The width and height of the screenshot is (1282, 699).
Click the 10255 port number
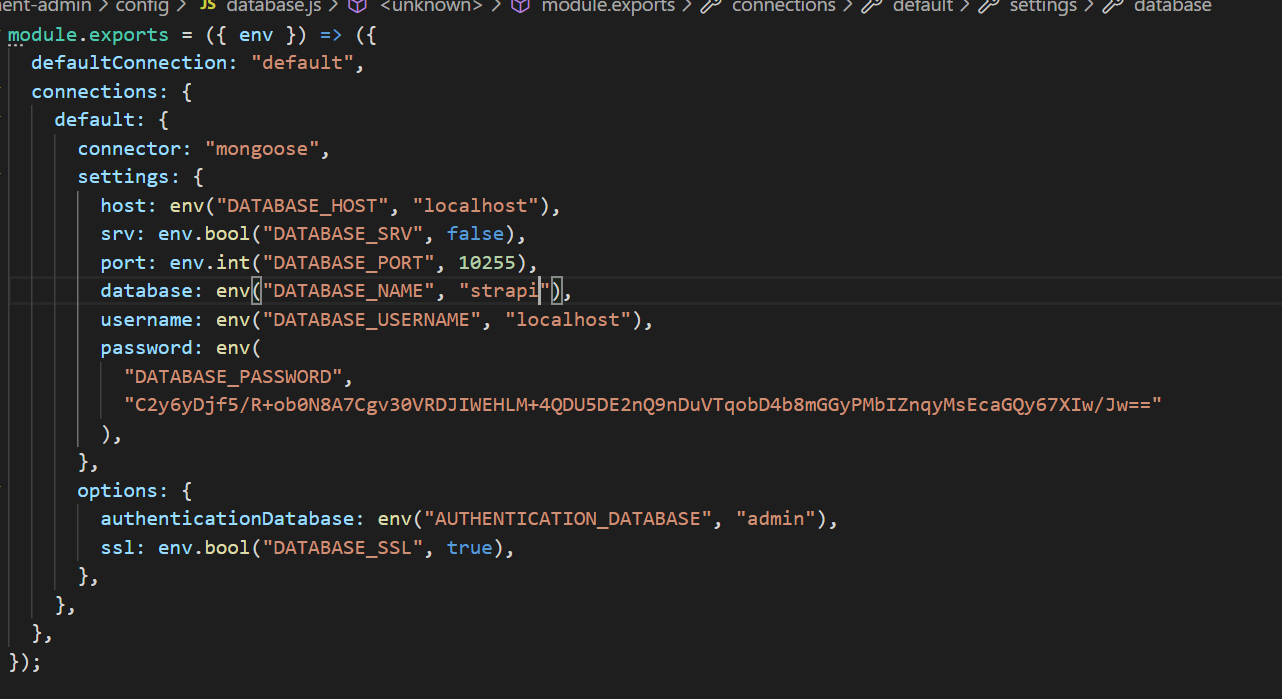[488, 263]
